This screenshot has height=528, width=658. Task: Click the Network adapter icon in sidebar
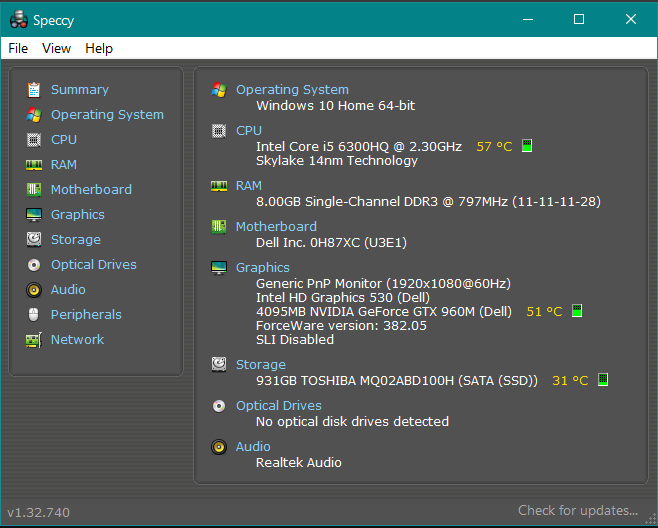point(34,340)
